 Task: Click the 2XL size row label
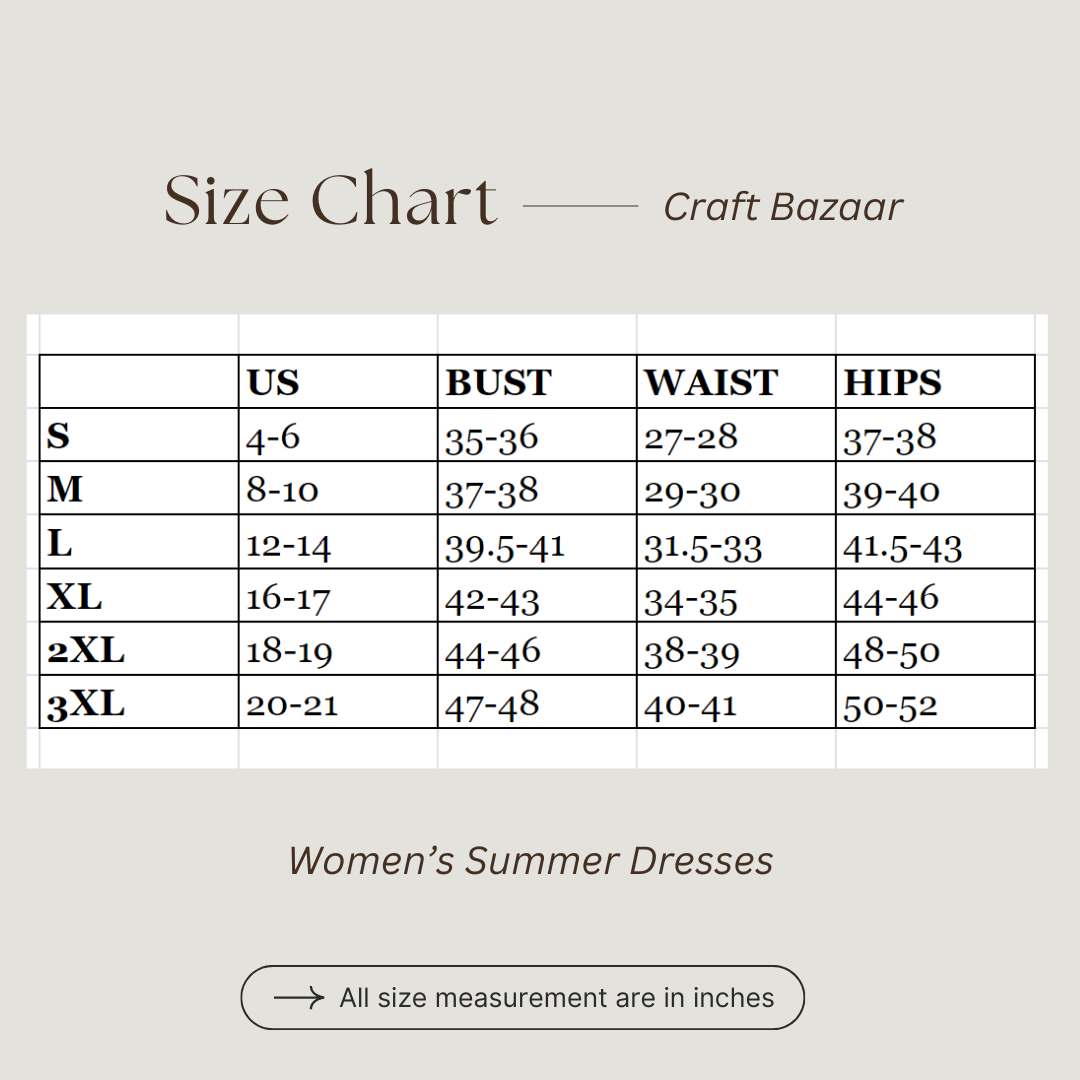point(86,651)
